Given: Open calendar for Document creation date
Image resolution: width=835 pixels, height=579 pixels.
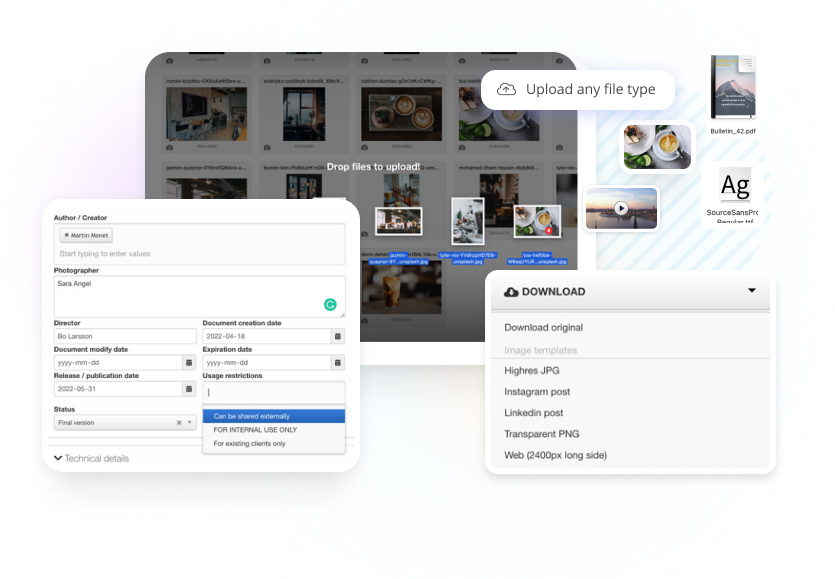Looking at the screenshot, I should click(338, 336).
